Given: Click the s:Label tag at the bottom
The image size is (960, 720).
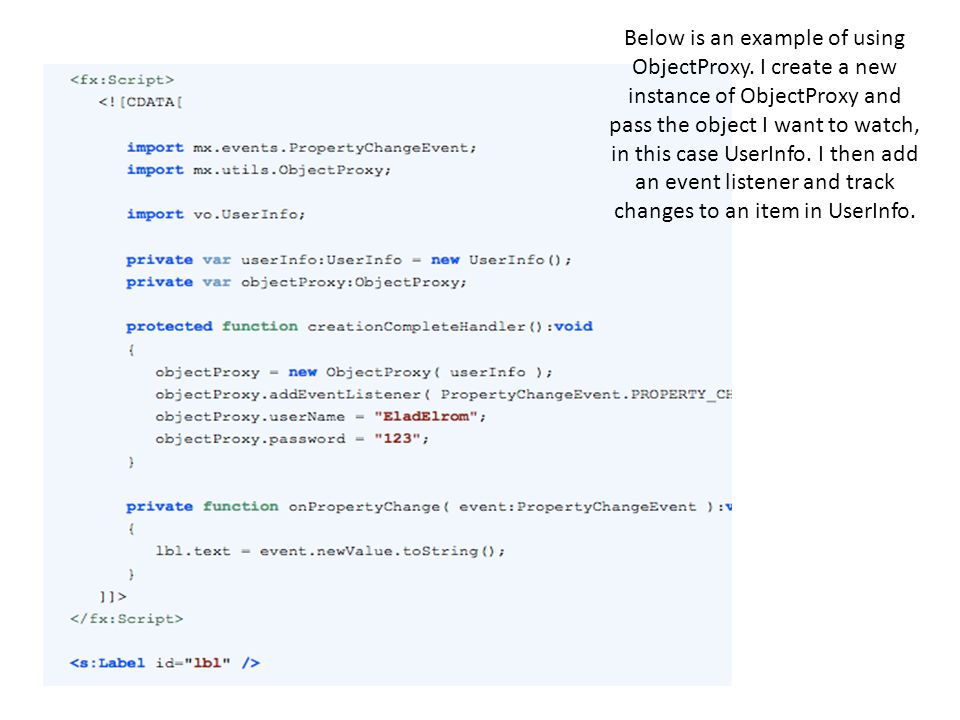Looking at the screenshot, I should coord(165,663).
